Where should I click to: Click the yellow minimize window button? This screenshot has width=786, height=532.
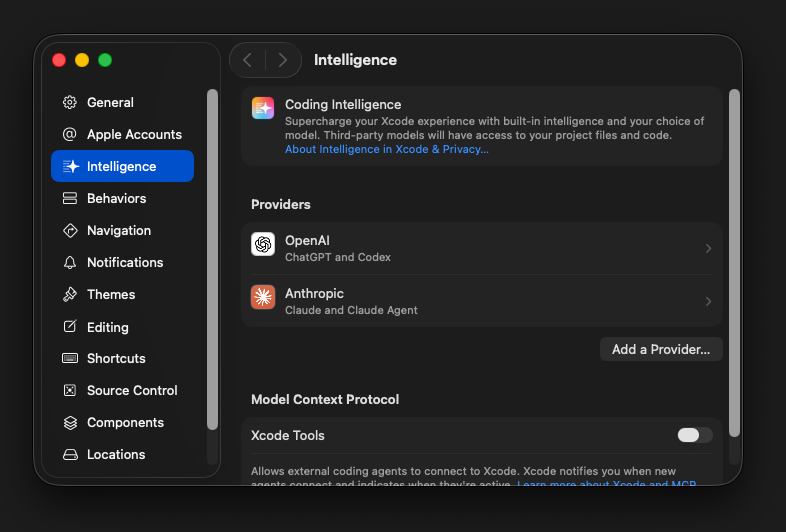tap(82, 60)
